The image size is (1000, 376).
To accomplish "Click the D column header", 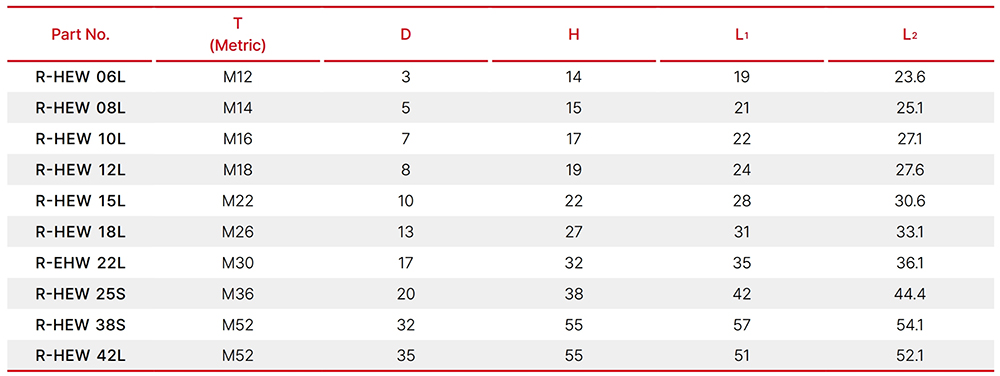I will 406,34.
